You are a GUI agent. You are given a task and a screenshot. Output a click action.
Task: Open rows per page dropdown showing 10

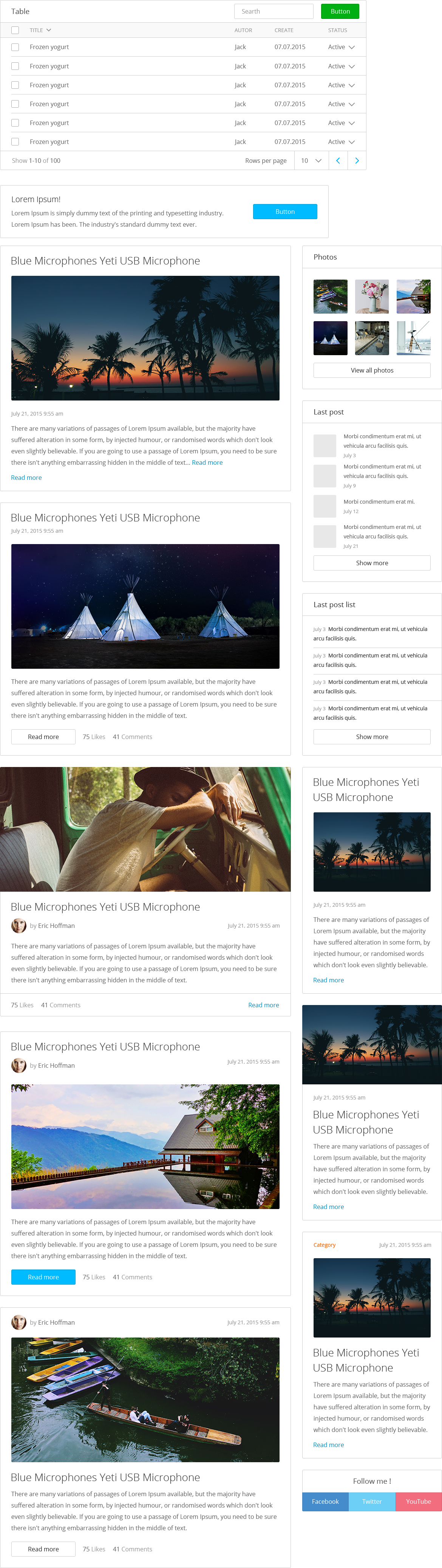(312, 161)
